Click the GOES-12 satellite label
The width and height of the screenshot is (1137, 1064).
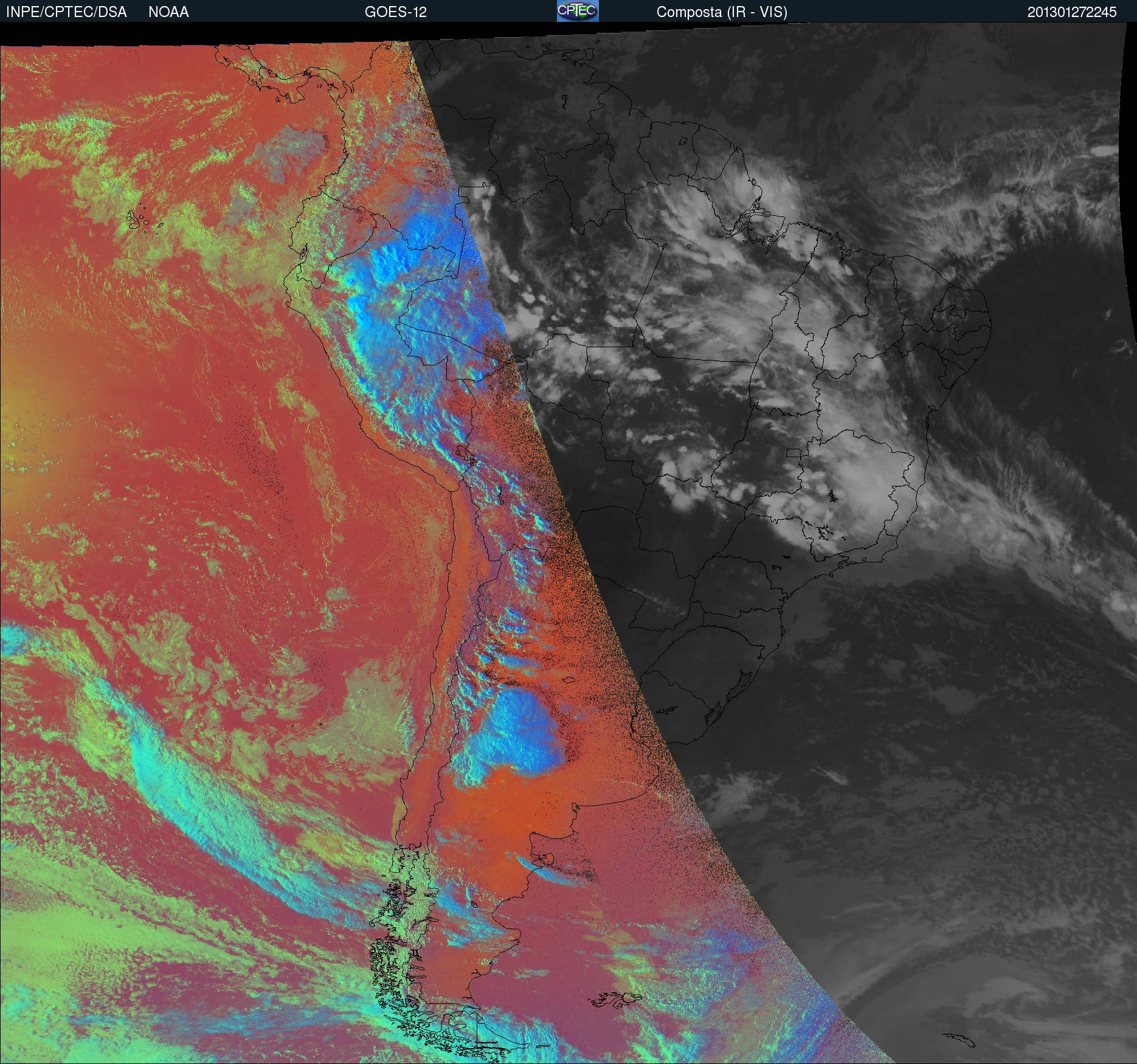(396, 12)
